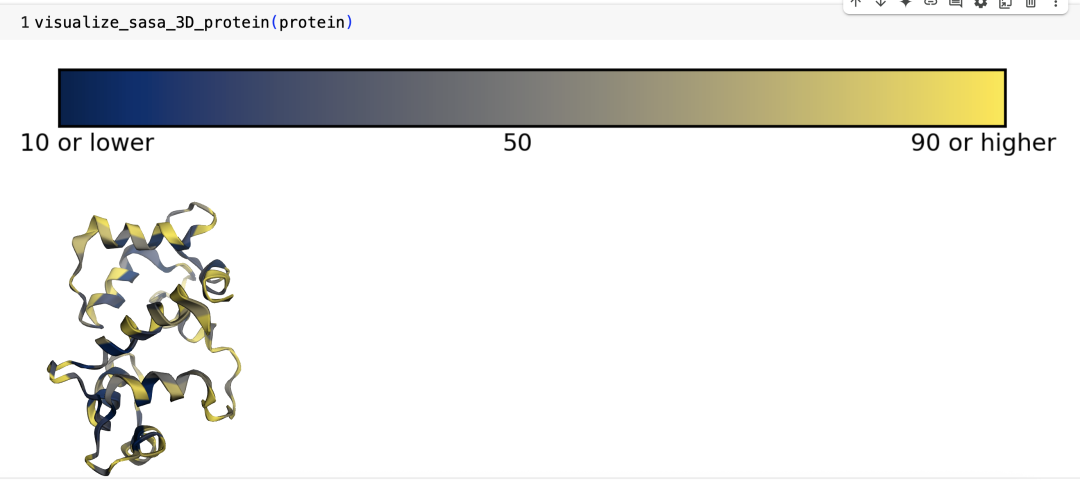This screenshot has width=1080, height=480.
Task: Copy link to cell icon
Action: tap(931, 3)
